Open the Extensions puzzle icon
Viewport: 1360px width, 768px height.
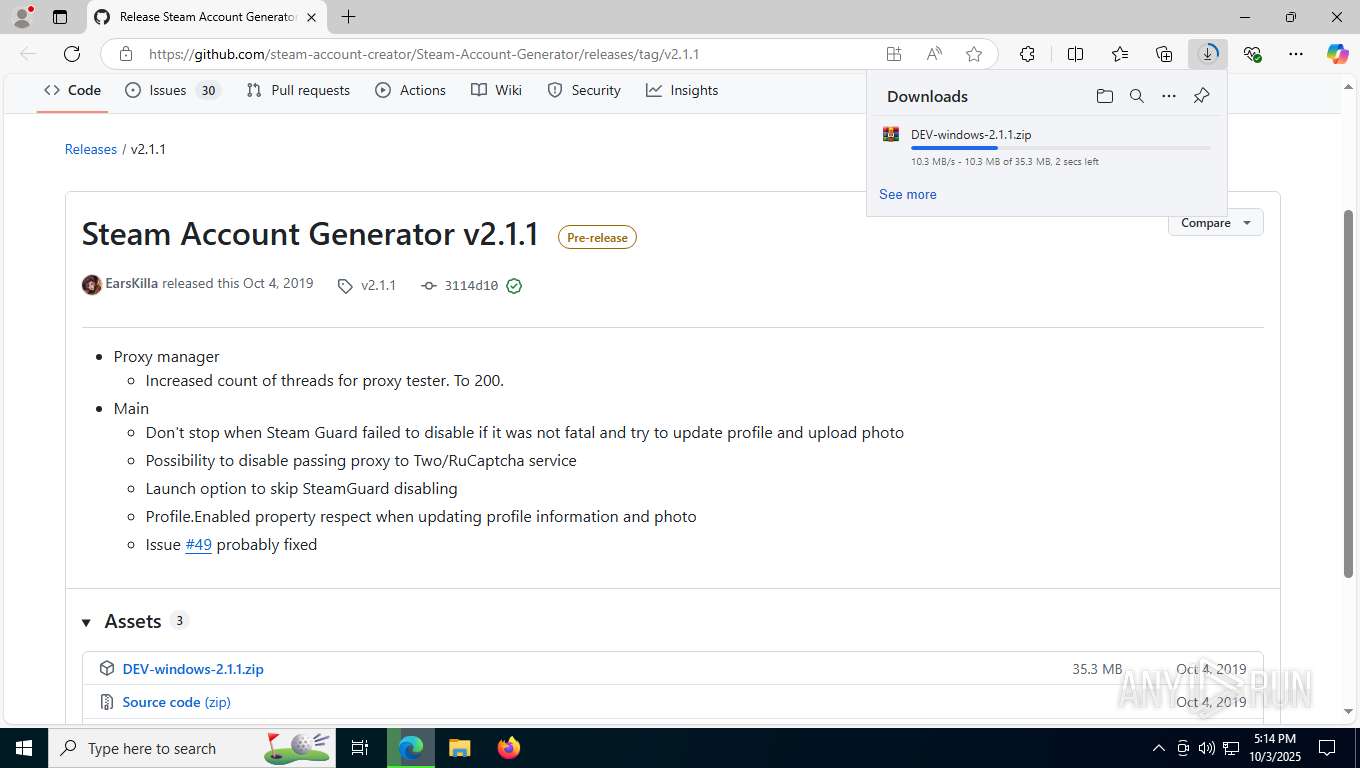tap(1027, 54)
